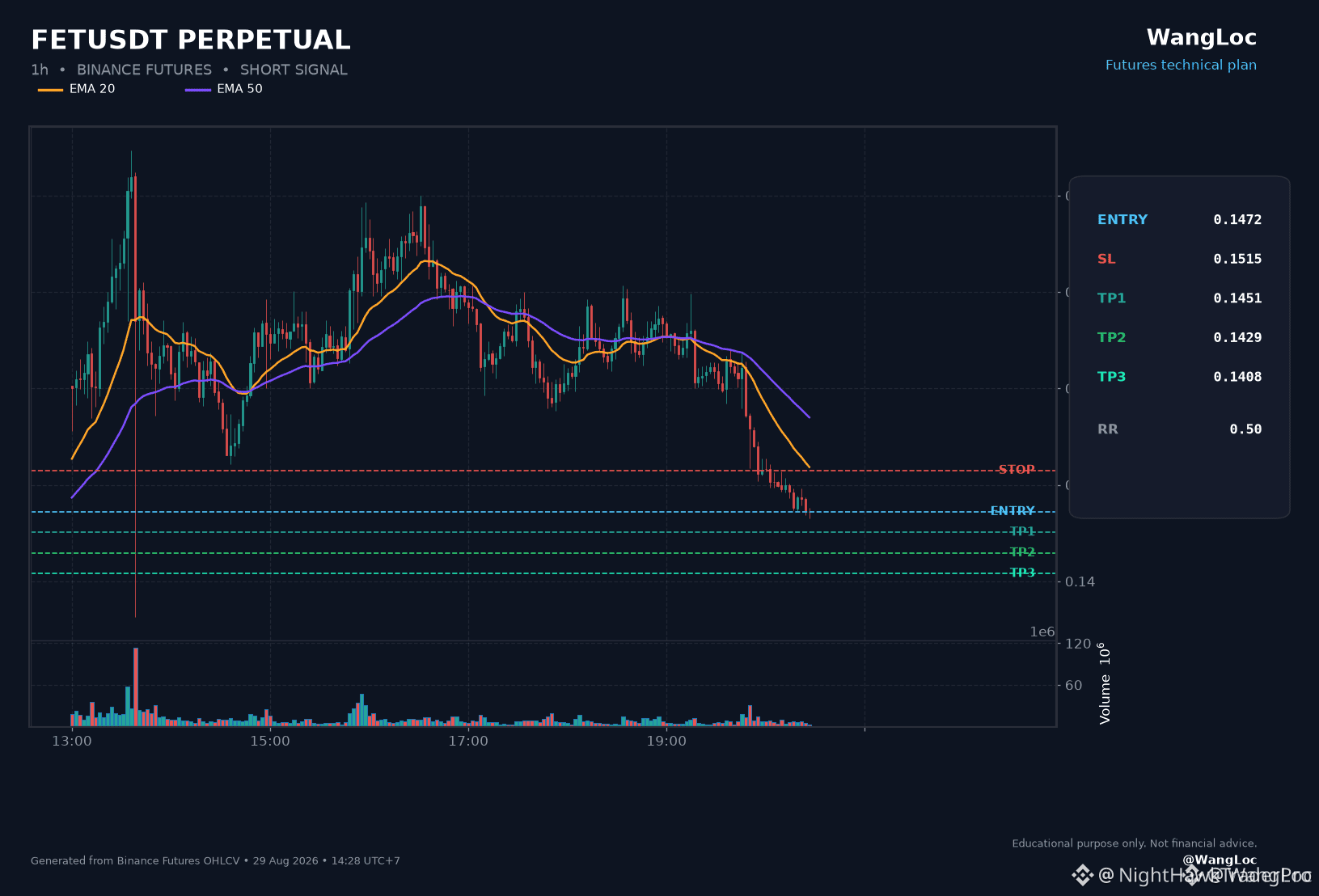
Task: Click the SHORT SIGNAL subtitle text
Action: (x=294, y=70)
